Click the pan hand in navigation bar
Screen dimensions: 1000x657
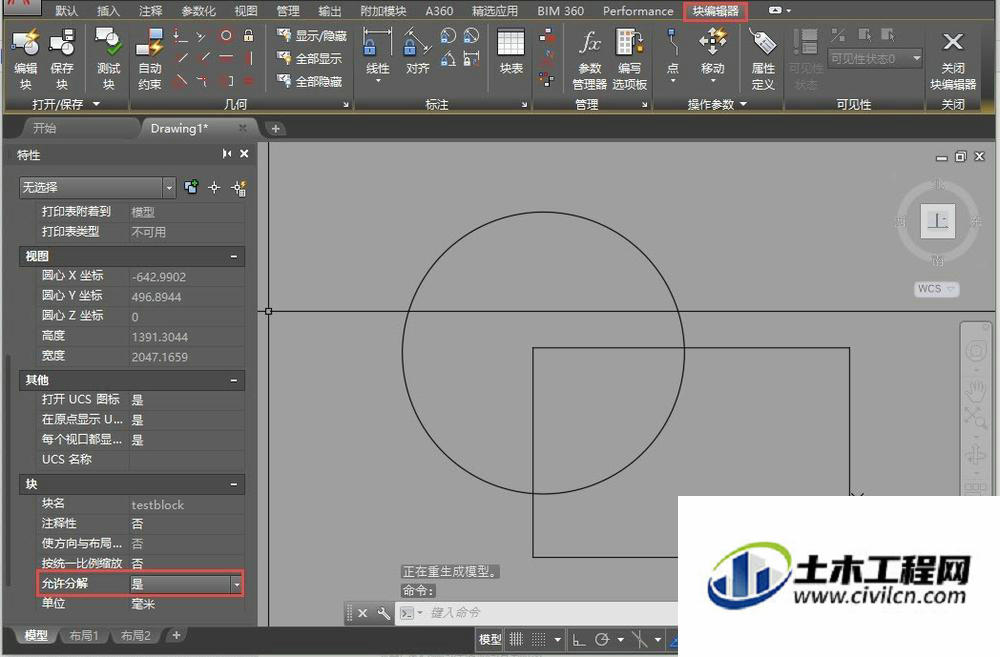point(974,391)
